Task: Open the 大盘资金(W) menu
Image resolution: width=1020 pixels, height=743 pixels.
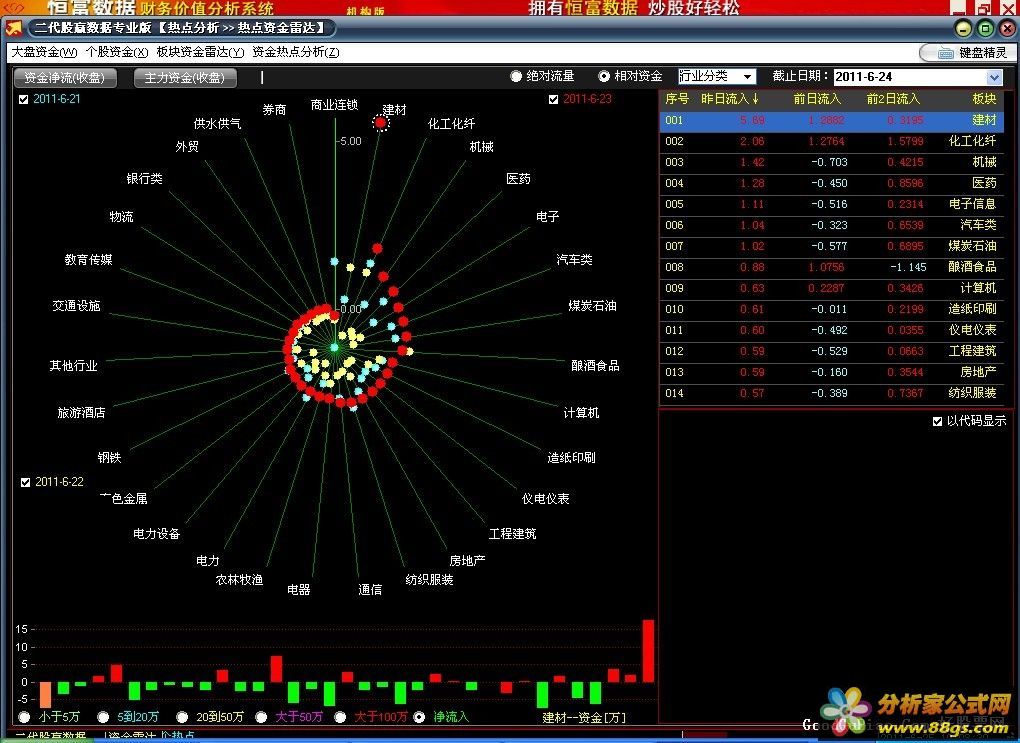Action: (x=44, y=52)
